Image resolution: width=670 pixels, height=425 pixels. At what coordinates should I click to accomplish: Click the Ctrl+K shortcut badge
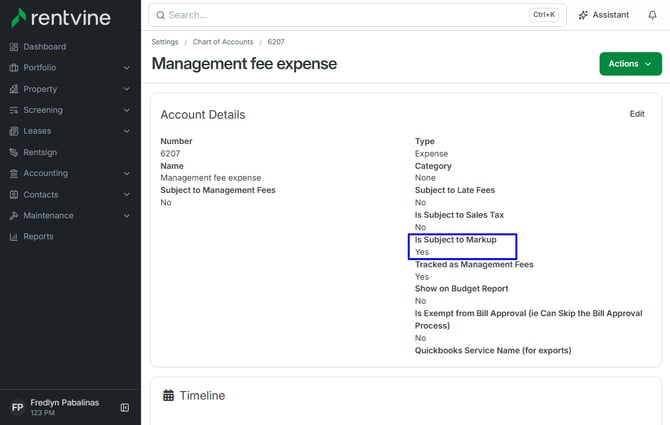tap(544, 15)
